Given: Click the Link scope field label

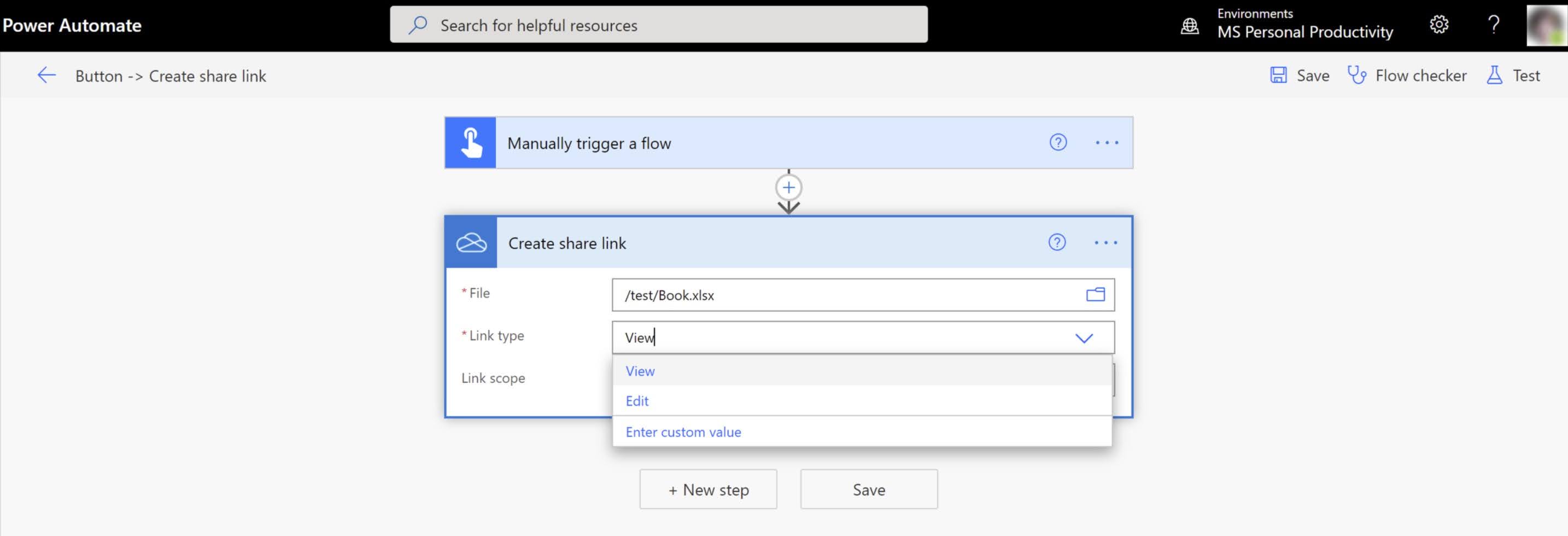Looking at the screenshot, I should [x=493, y=378].
